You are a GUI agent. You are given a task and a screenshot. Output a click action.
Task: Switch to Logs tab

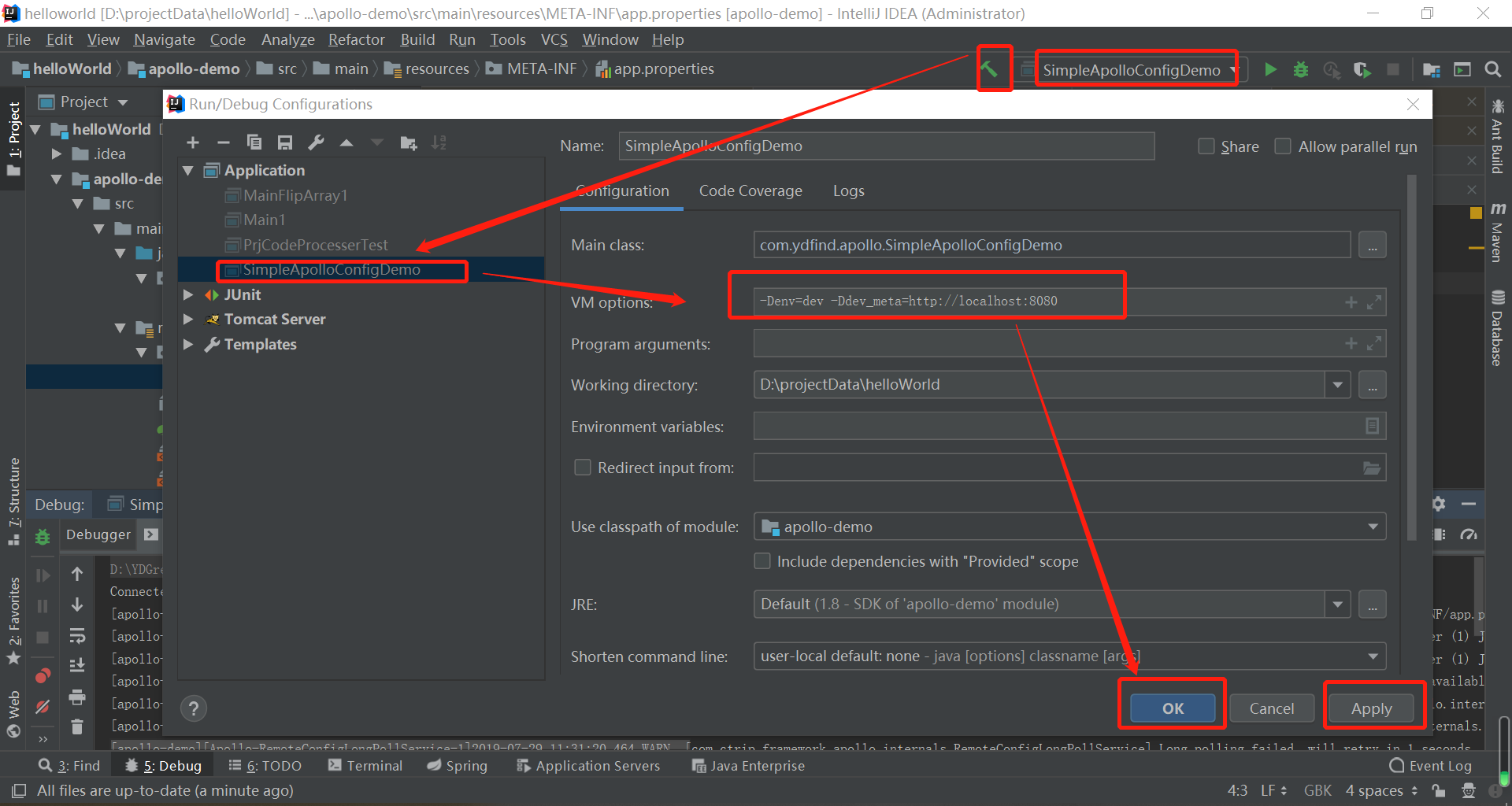[848, 190]
